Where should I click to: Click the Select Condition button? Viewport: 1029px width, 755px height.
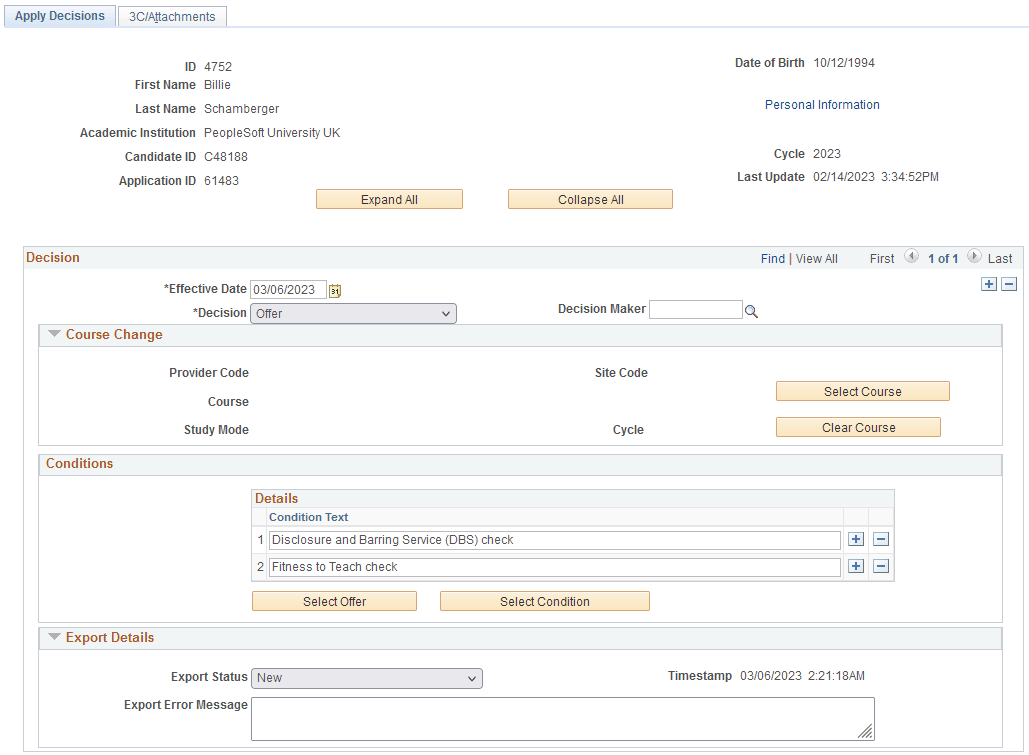545,601
